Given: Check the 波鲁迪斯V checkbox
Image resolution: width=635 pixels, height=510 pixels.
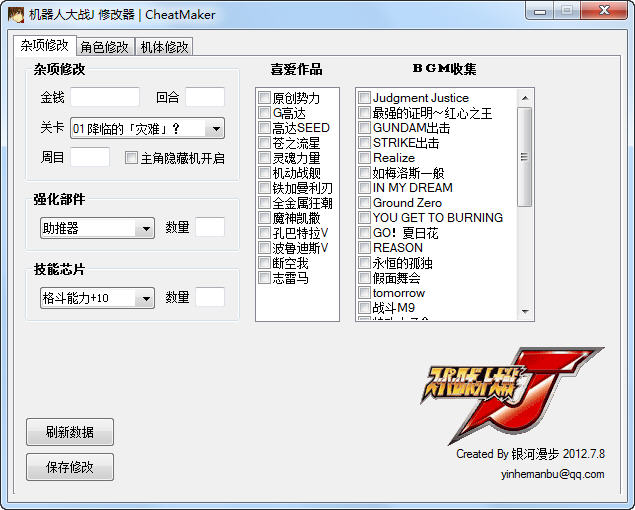Looking at the screenshot, I should pyautogui.click(x=264, y=248).
